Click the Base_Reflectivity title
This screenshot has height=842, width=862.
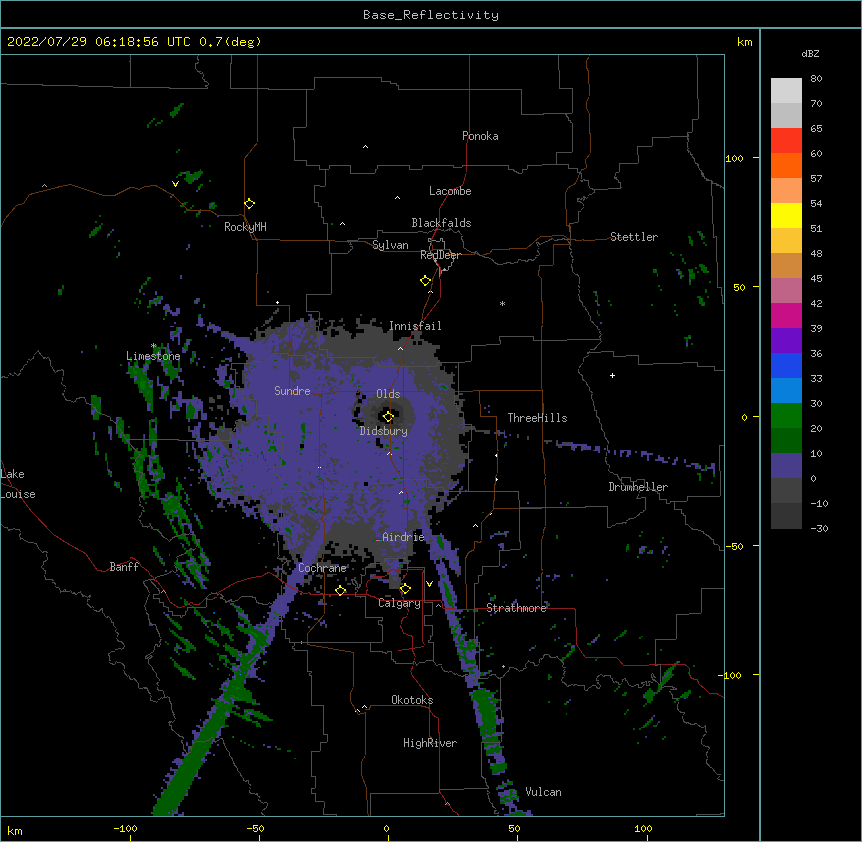[431, 15]
